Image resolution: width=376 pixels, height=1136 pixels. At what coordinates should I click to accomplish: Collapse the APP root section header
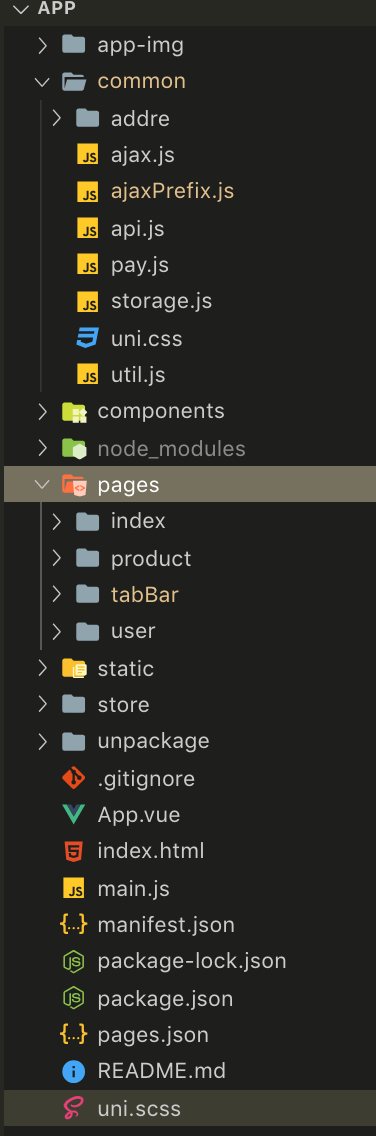188,9
